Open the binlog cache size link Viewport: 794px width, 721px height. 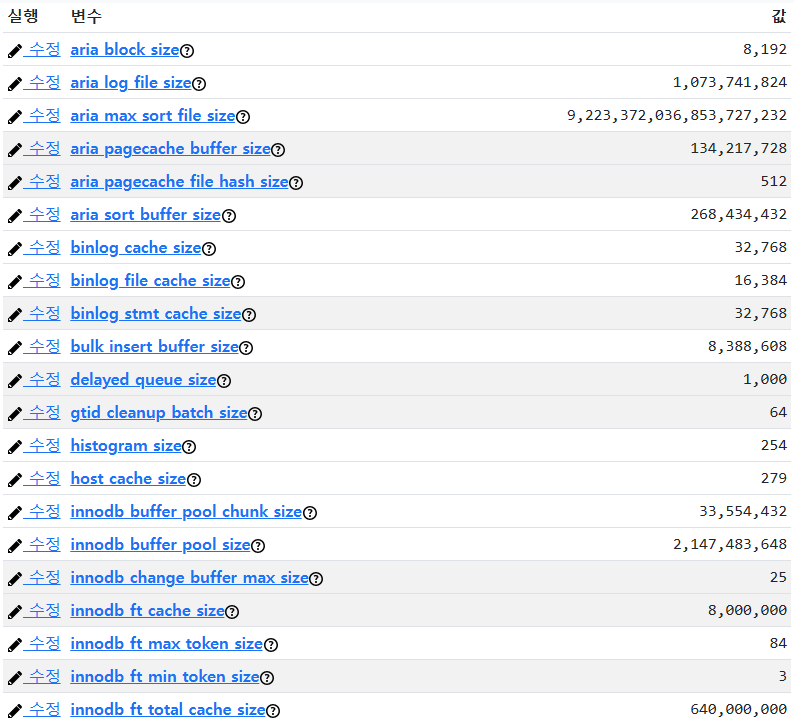click(136, 248)
